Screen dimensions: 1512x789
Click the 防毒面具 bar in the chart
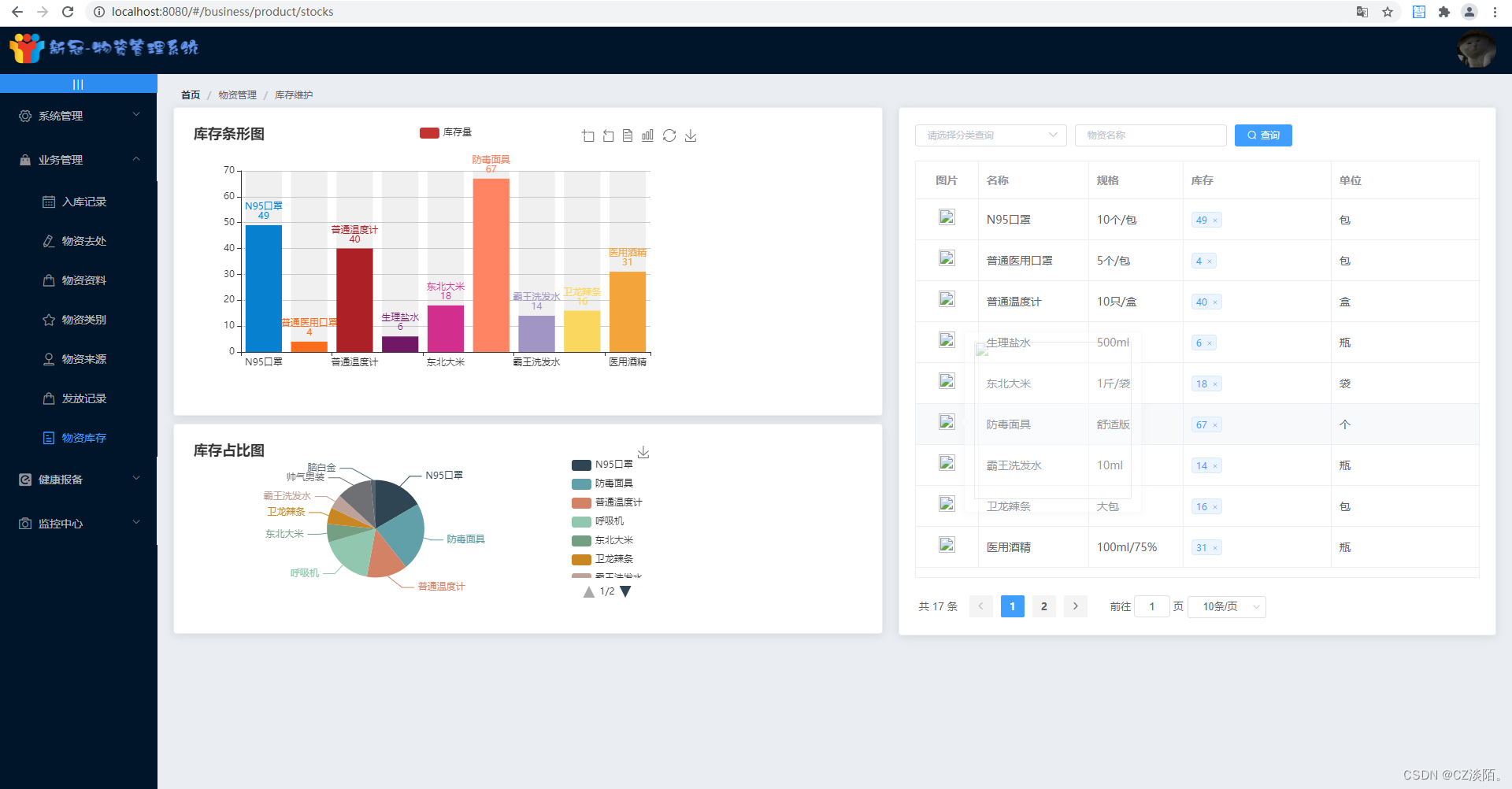point(491,265)
